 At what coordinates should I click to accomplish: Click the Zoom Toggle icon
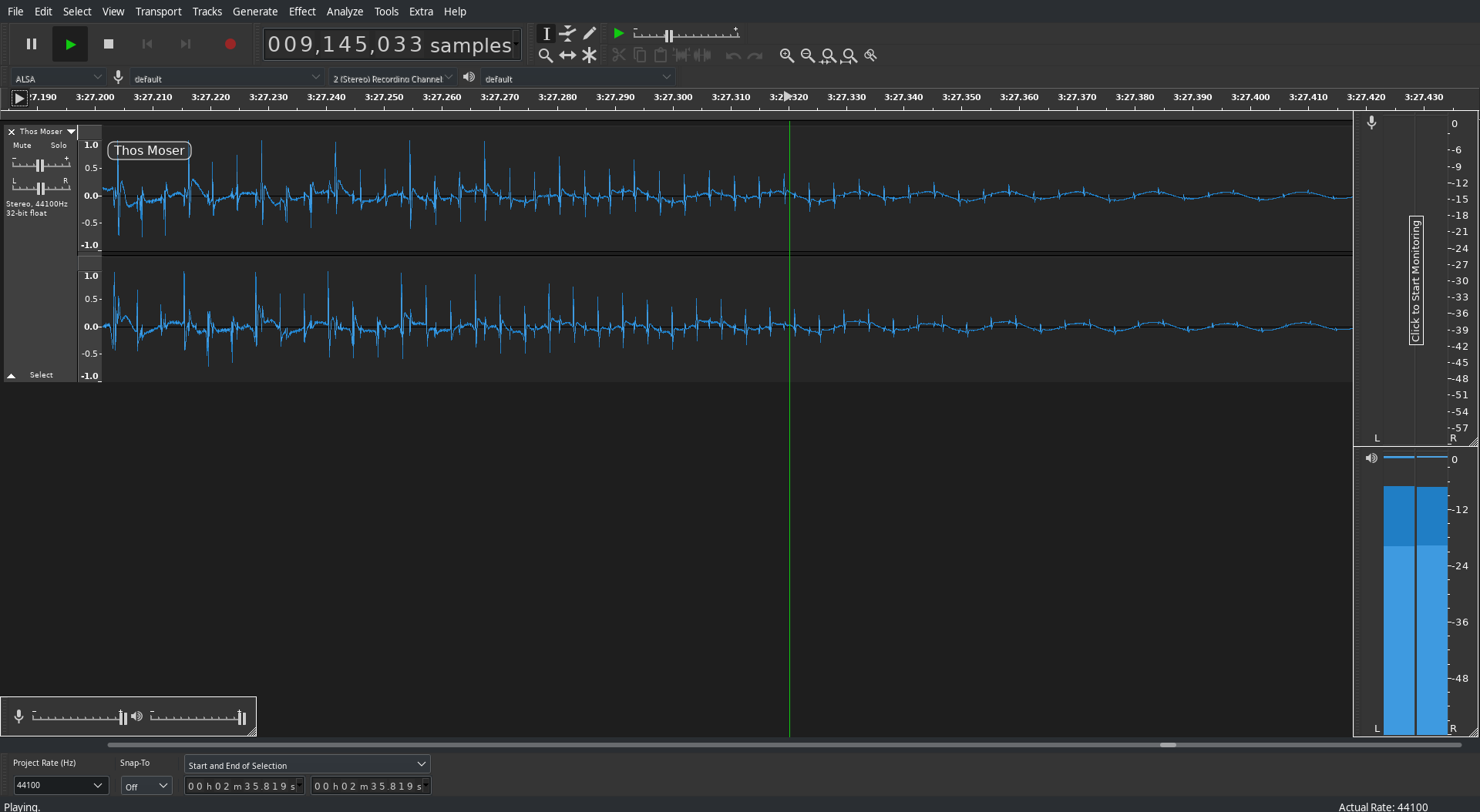point(870,55)
